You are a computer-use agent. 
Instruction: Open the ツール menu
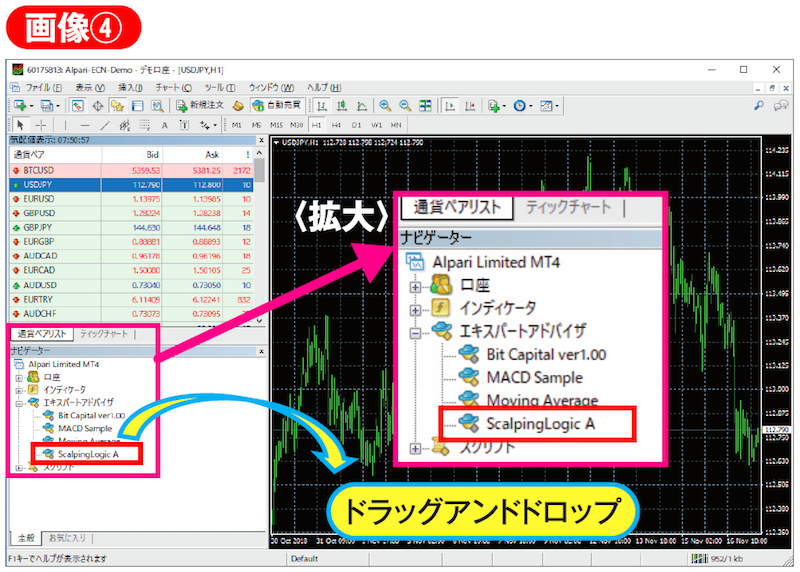click(220, 88)
